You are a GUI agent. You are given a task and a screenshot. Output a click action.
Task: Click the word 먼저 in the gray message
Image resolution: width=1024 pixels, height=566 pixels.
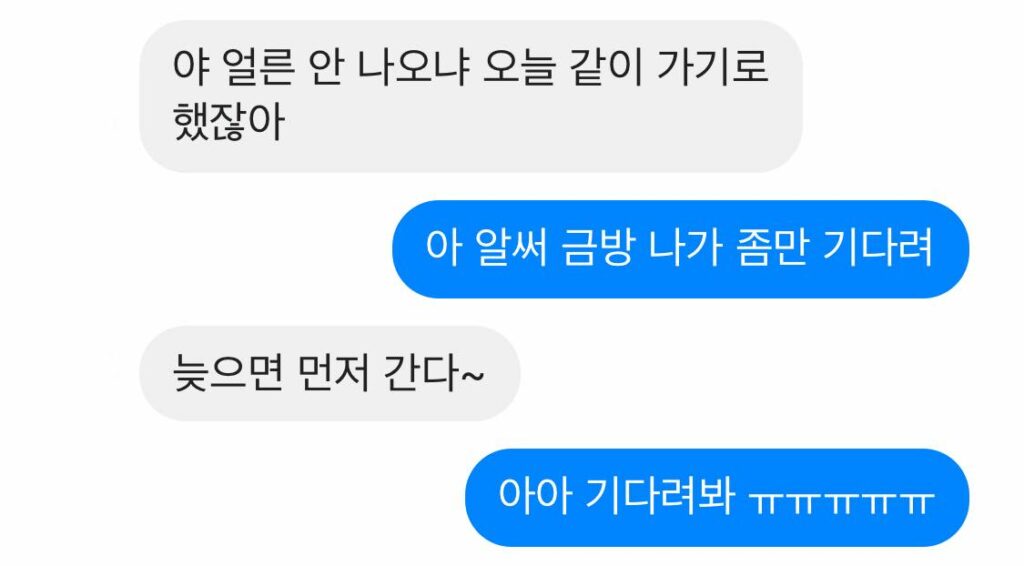[x=334, y=373]
